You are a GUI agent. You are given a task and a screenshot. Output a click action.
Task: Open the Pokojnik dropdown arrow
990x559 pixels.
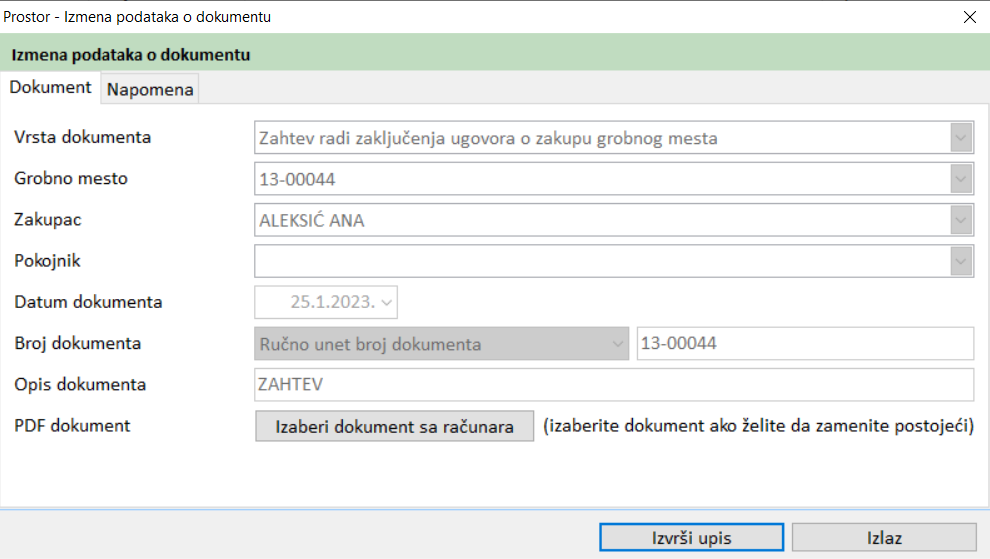[x=961, y=261]
